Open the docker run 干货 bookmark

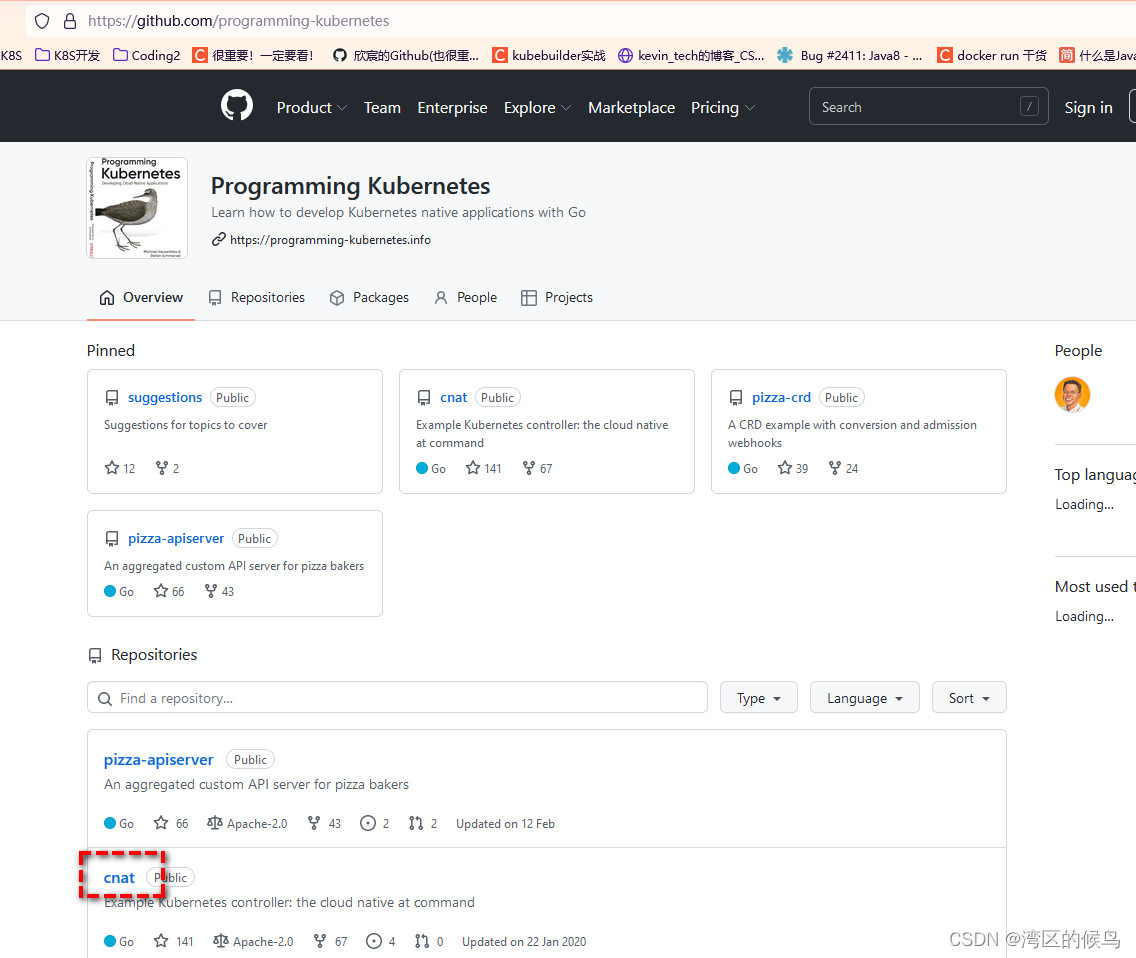992,55
